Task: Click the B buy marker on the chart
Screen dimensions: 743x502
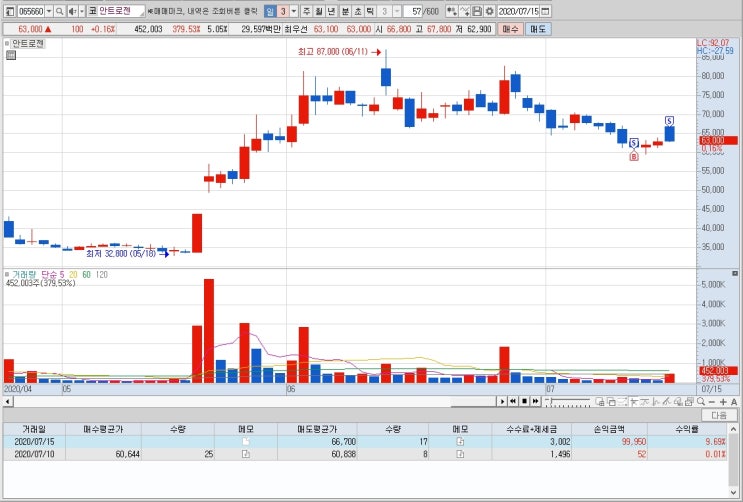Action: 634,156
